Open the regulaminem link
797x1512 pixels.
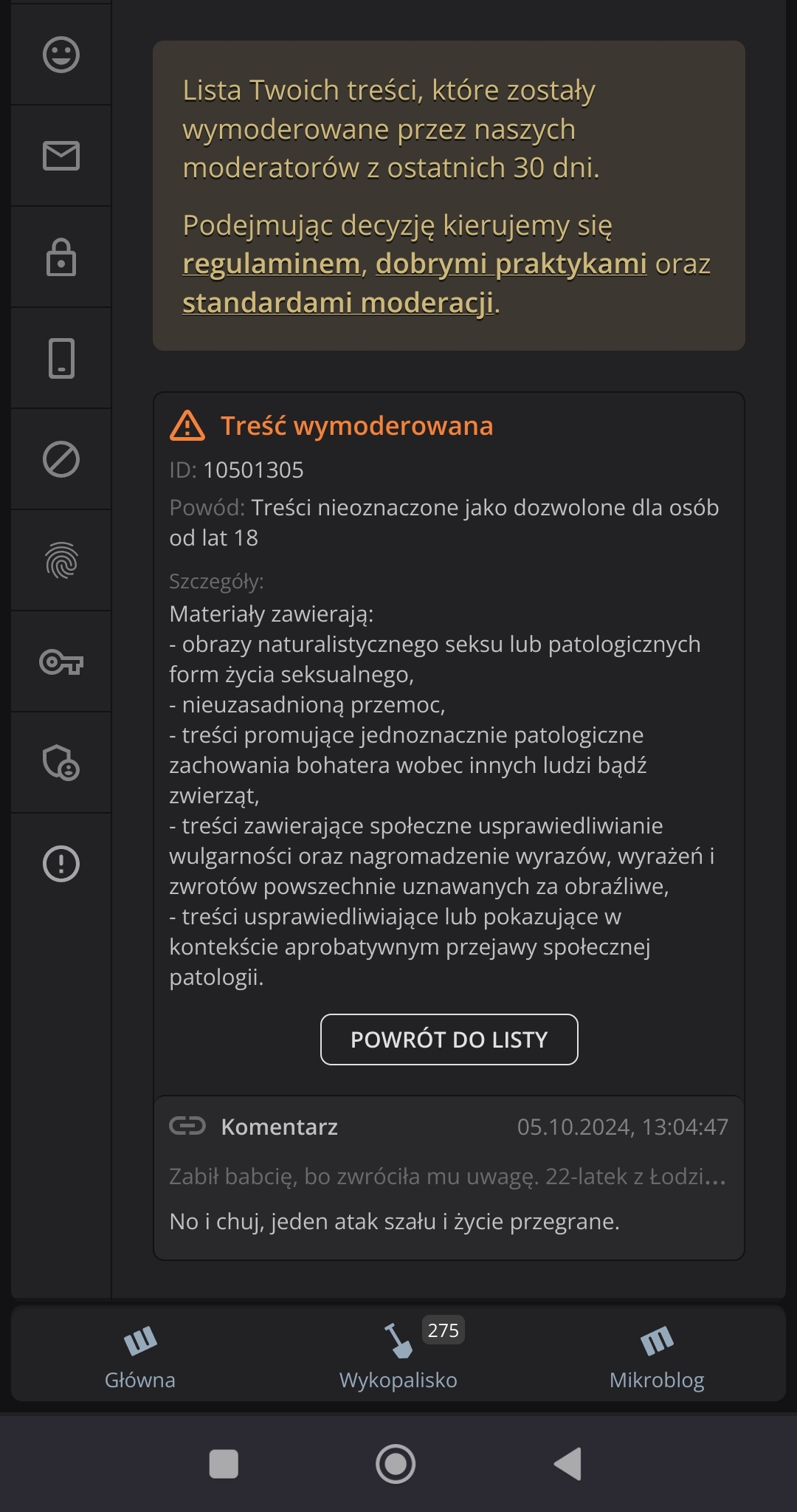[271, 264]
